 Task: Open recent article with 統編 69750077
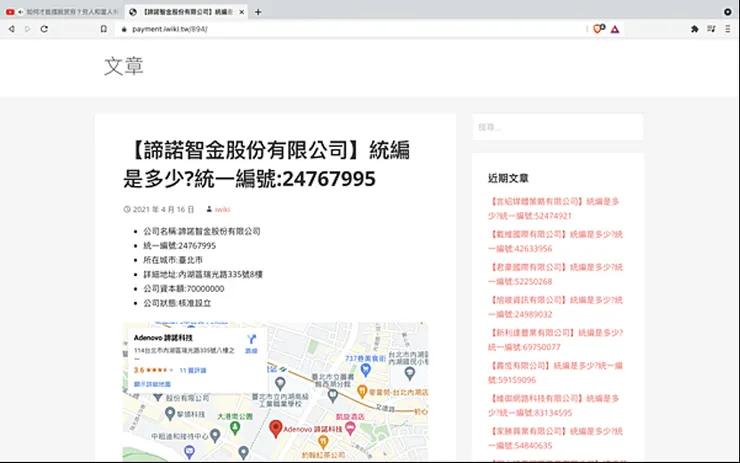coord(555,339)
